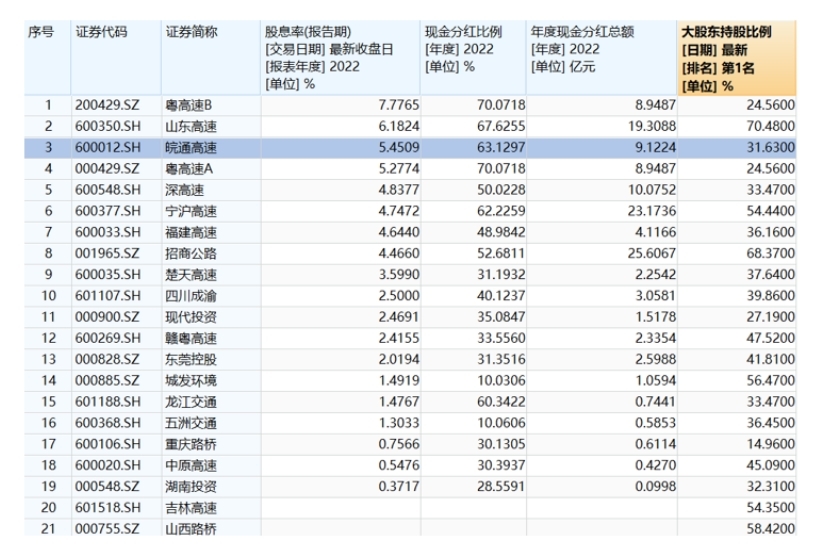The image size is (815, 559).
Task: Click the 年度现金分红总额 column header
Action: click(602, 58)
